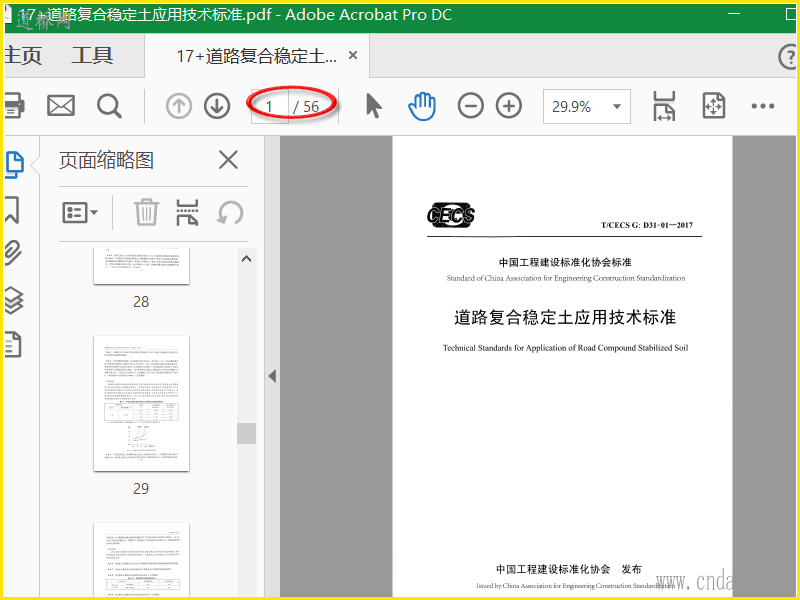Open page thumbnails sidebar icon
This screenshot has width=800, height=600.
[14, 165]
